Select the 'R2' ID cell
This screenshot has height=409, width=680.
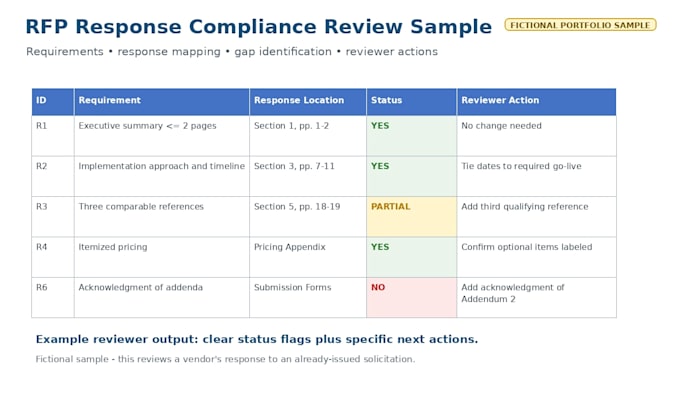pyautogui.click(x=53, y=176)
